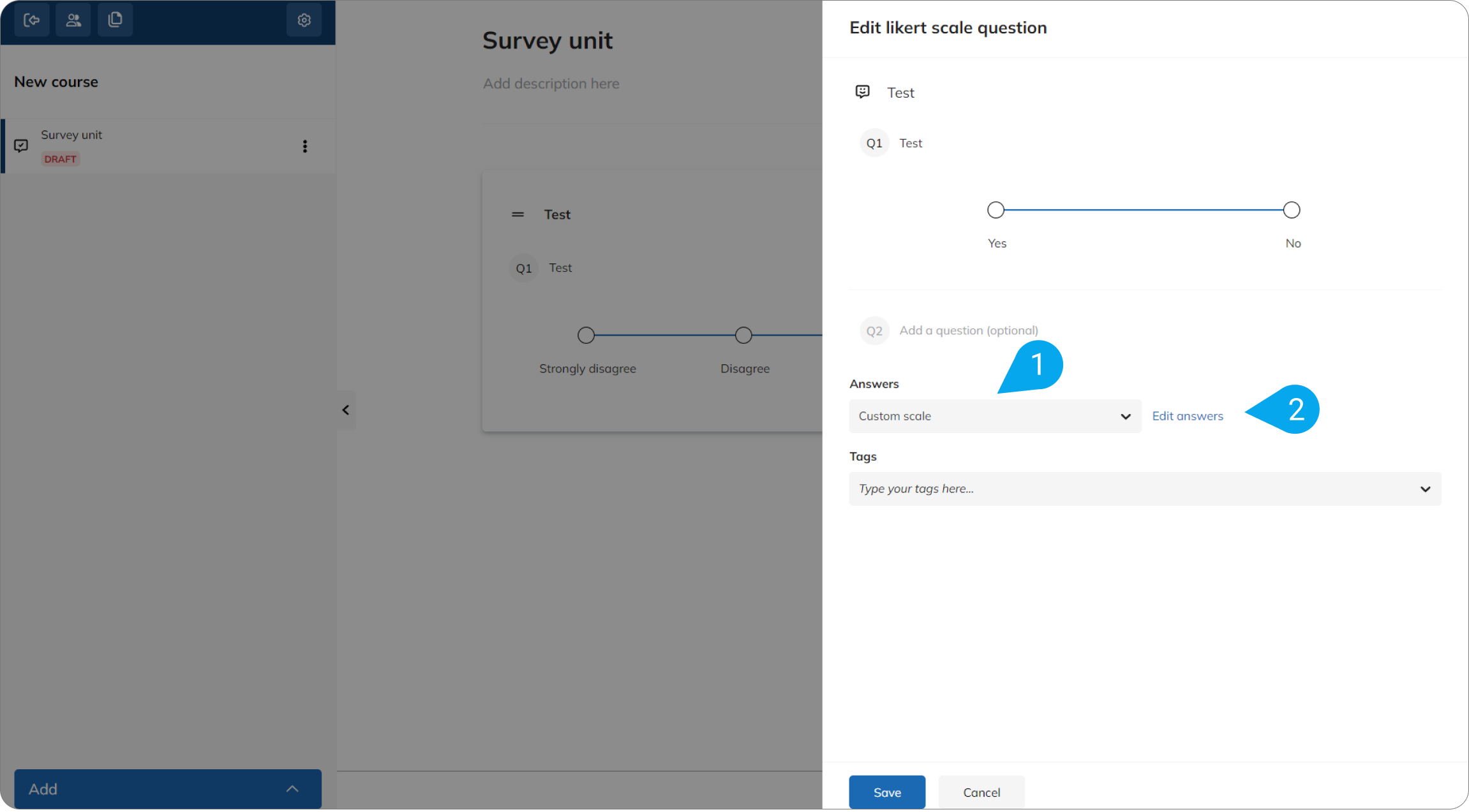The width and height of the screenshot is (1469, 812).
Task: Click the exit course icon in top bar
Action: click(x=31, y=20)
